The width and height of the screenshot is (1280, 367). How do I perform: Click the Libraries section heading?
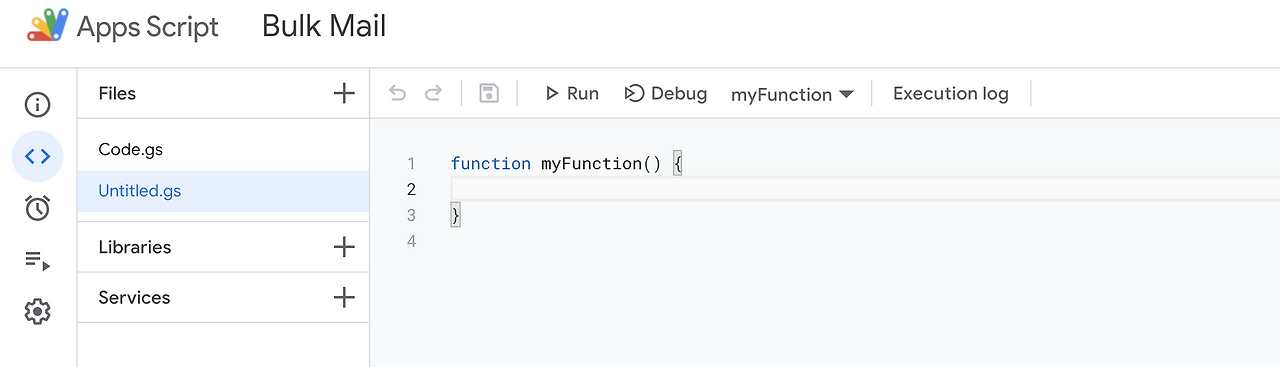click(135, 247)
